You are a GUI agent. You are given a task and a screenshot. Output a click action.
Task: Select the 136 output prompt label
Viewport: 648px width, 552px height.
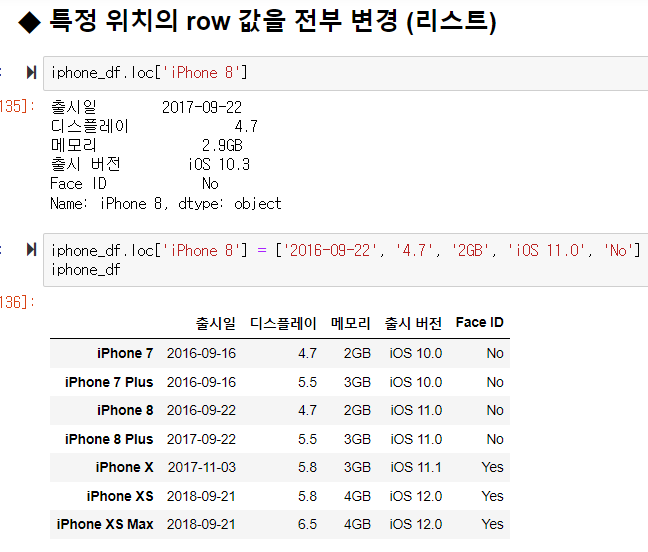(17, 302)
